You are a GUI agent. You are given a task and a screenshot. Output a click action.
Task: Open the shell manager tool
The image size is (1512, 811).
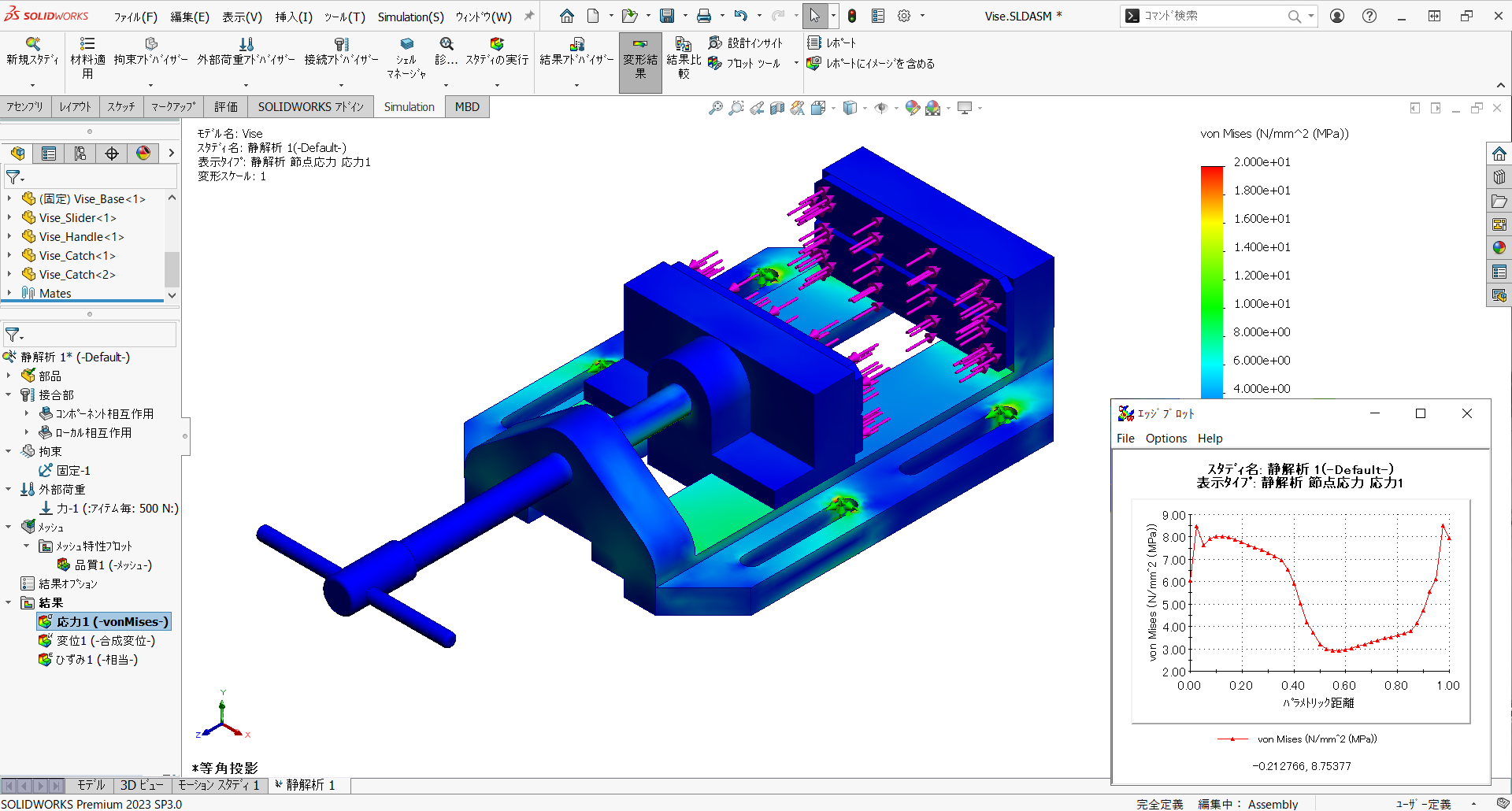(x=407, y=55)
